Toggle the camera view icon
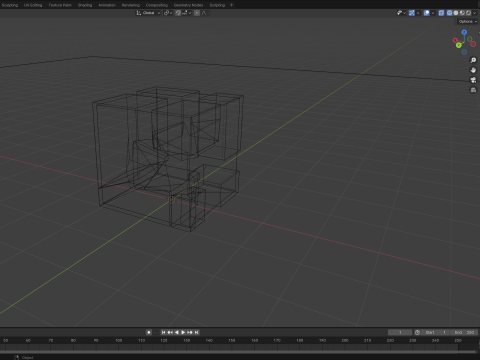This screenshot has width=480, height=360. [x=473, y=80]
